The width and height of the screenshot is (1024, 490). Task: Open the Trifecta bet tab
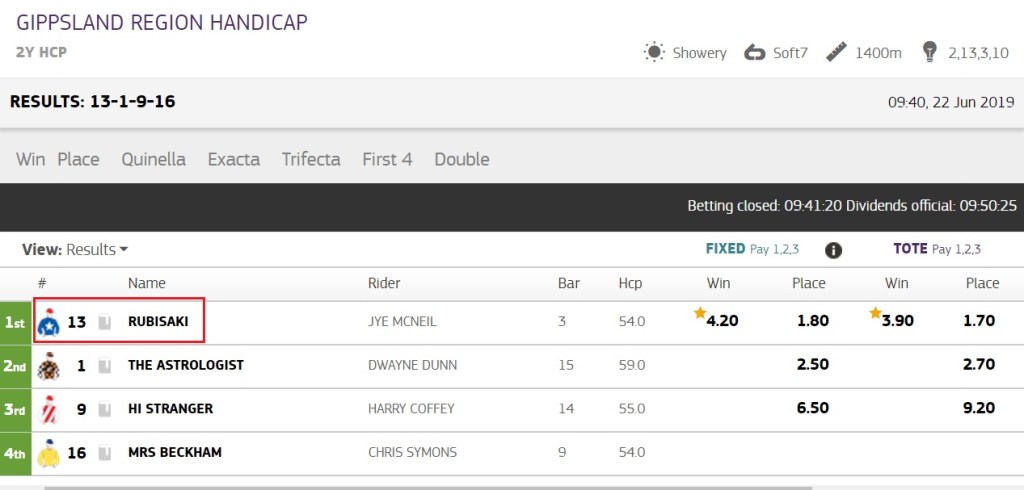pyautogui.click(x=311, y=159)
